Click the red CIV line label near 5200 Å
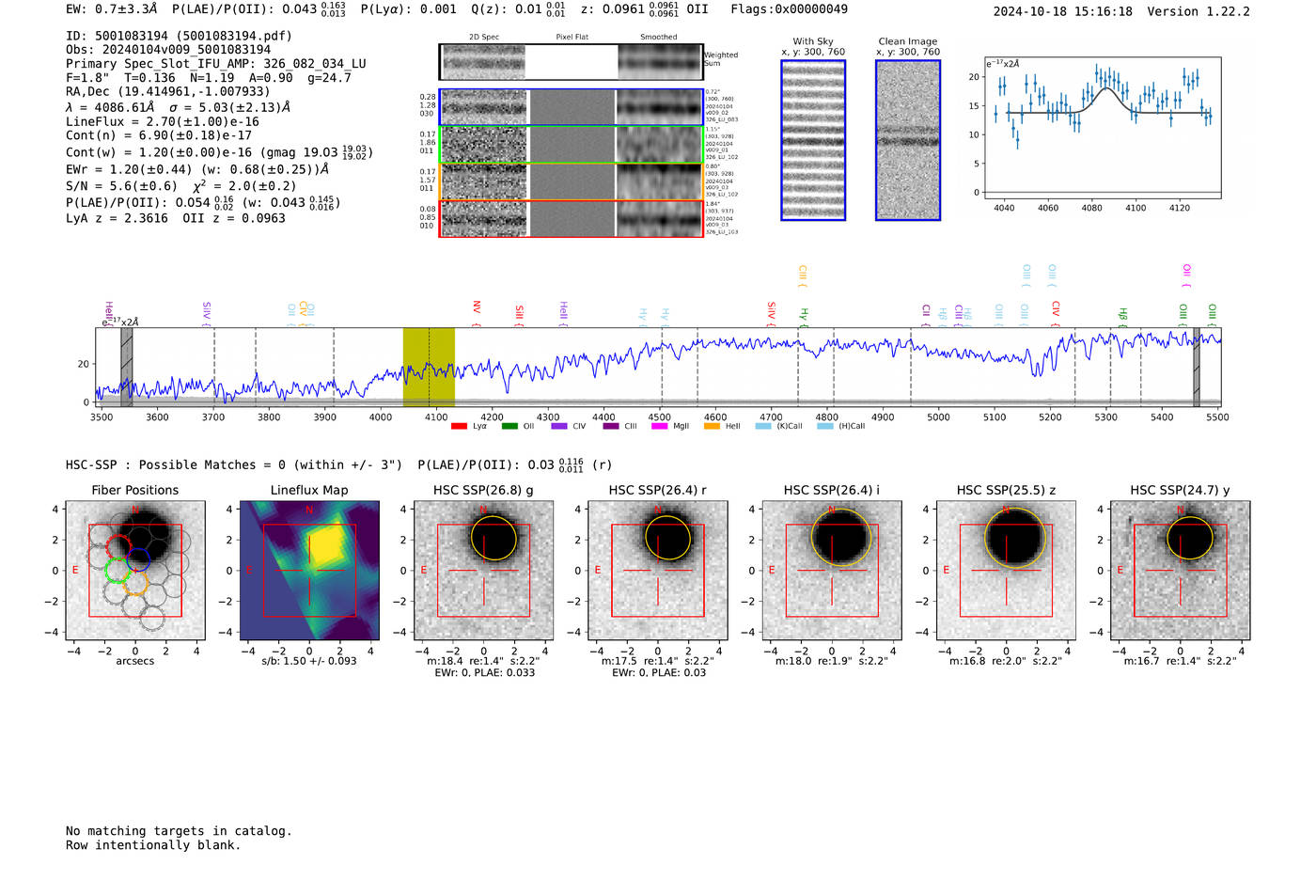 click(x=1056, y=311)
